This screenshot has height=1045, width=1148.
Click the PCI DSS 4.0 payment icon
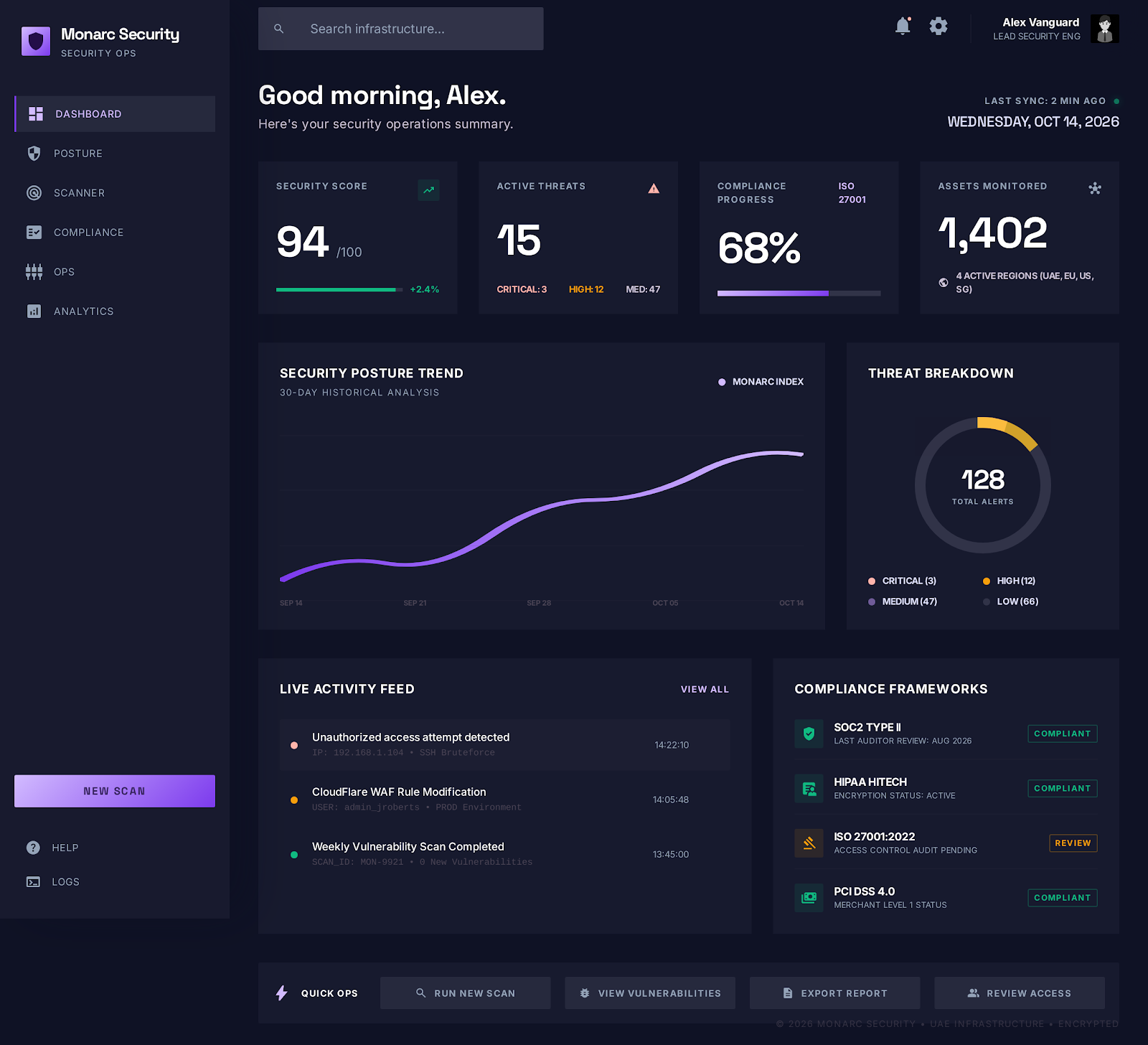click(809, 898)
